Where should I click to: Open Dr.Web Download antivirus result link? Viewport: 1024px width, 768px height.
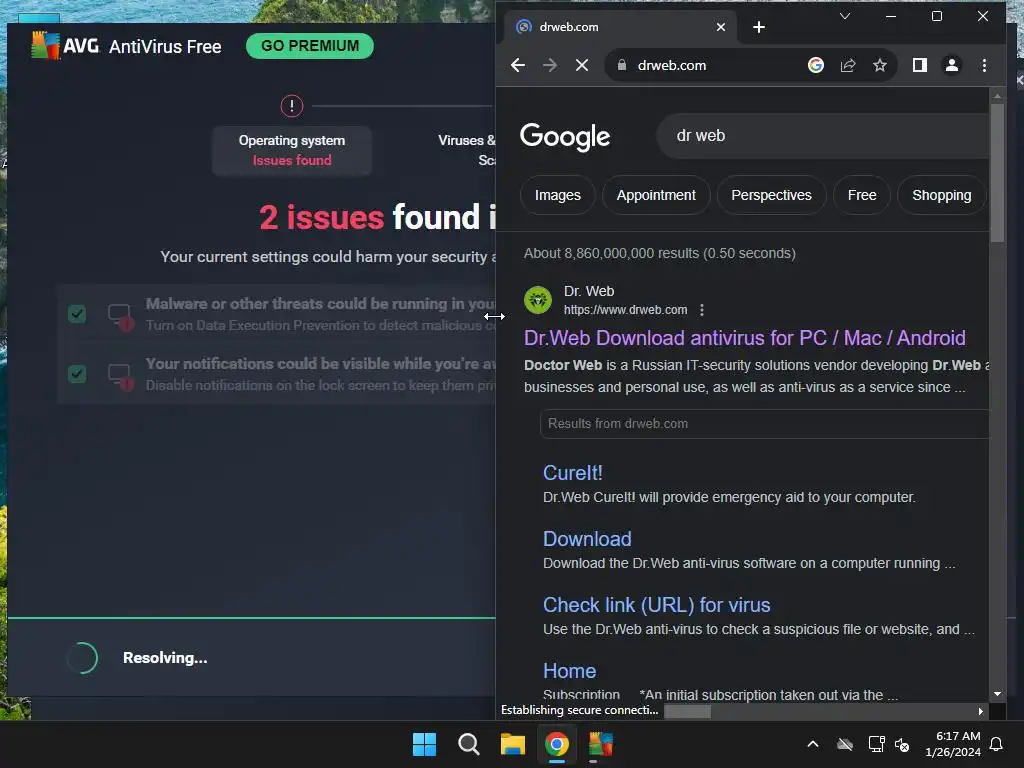click(x=744, y=338)
